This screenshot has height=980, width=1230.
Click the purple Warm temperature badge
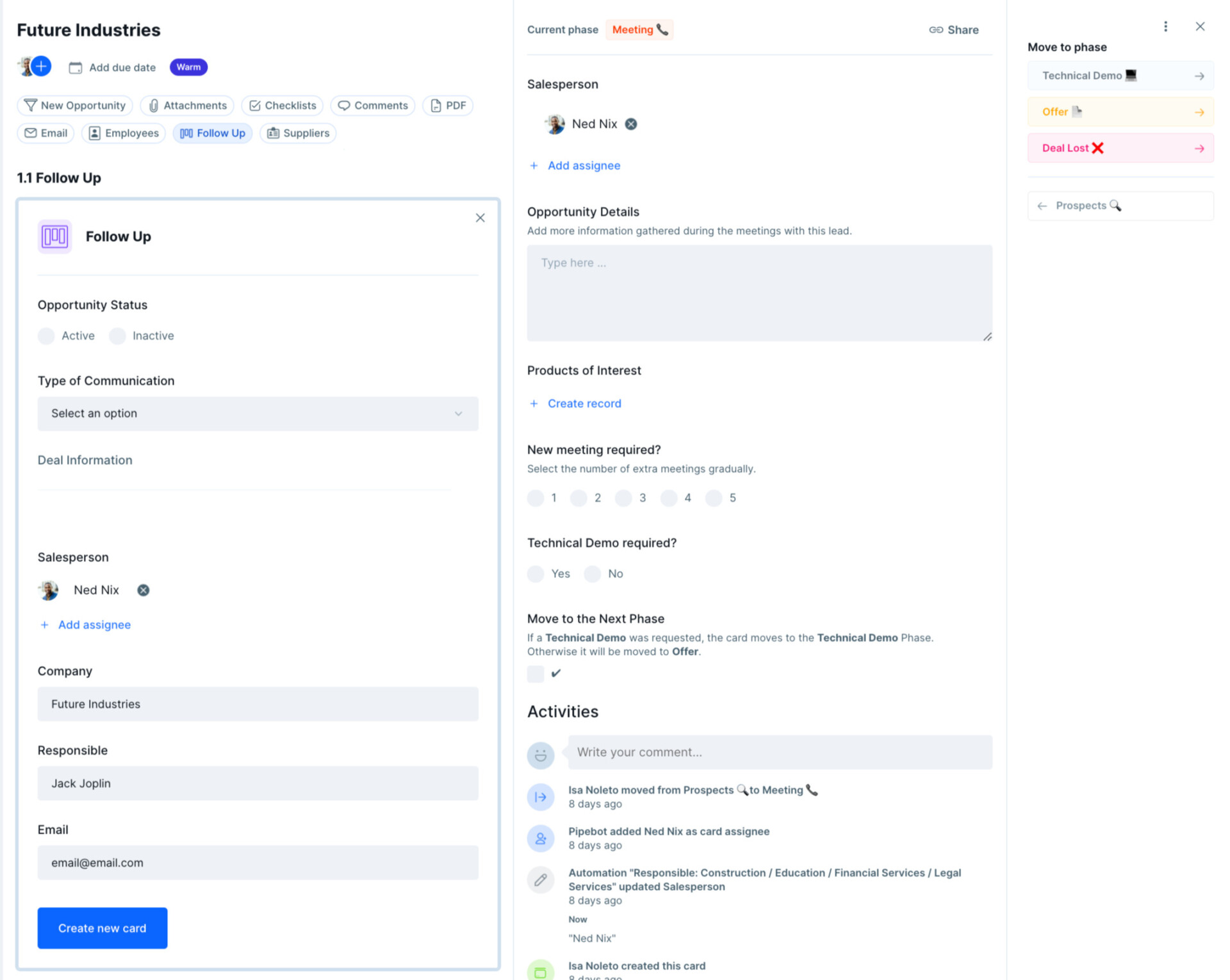[x=188, y=67]
